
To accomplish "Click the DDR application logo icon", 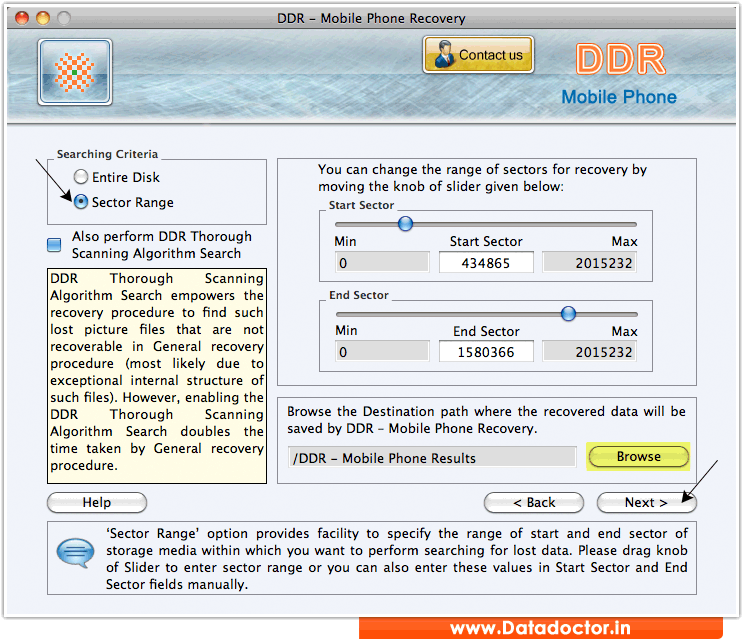I will (75, 72).
